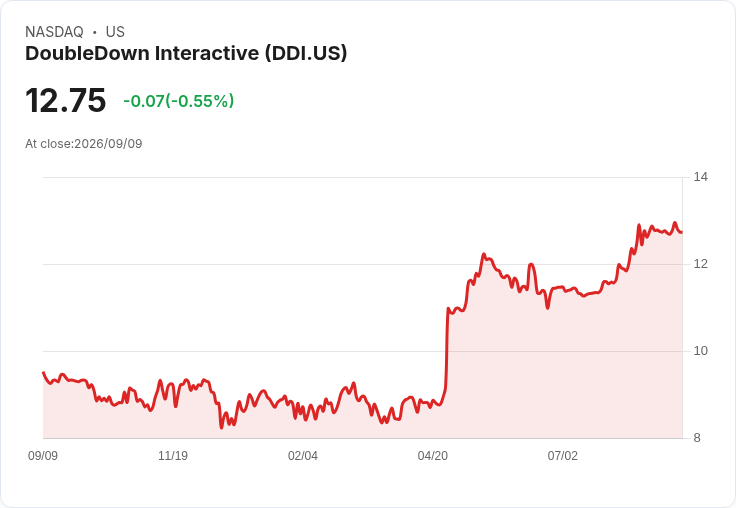The height and width of the screenshot is (508, 736).
Task: Click the 07/02 date label on x-axis
Action: click(x=563, y=455)
